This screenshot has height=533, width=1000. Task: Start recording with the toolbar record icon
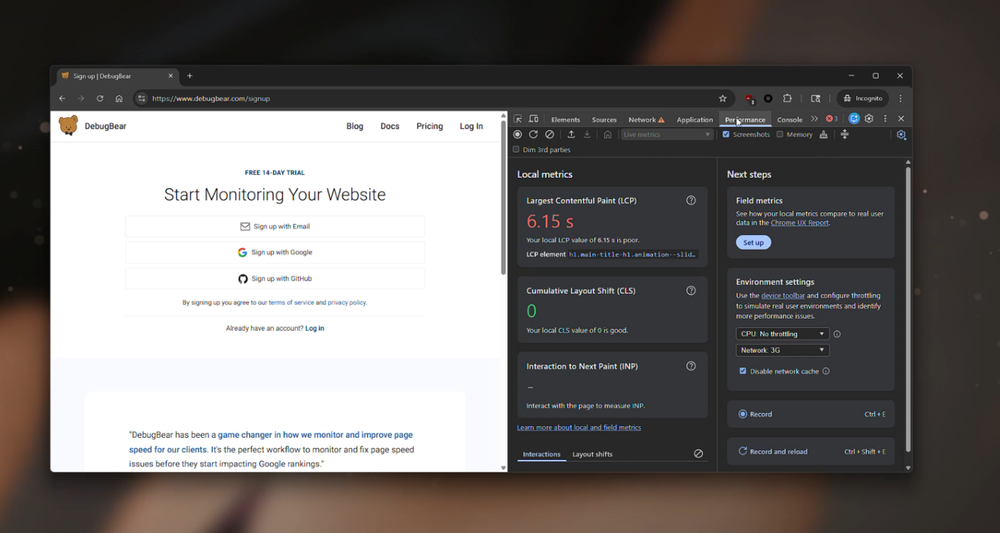(x=517, y=135)
